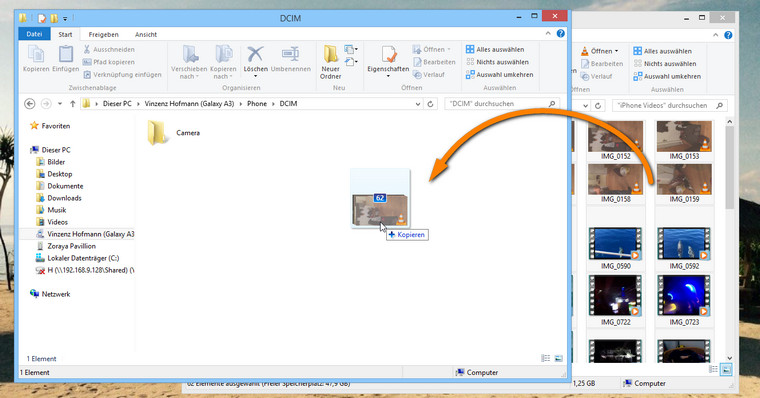This screenshot has width=760, height=398.
Task: Click the back navigation arrow
Action: pyautogui.click(x=30, y=104)
